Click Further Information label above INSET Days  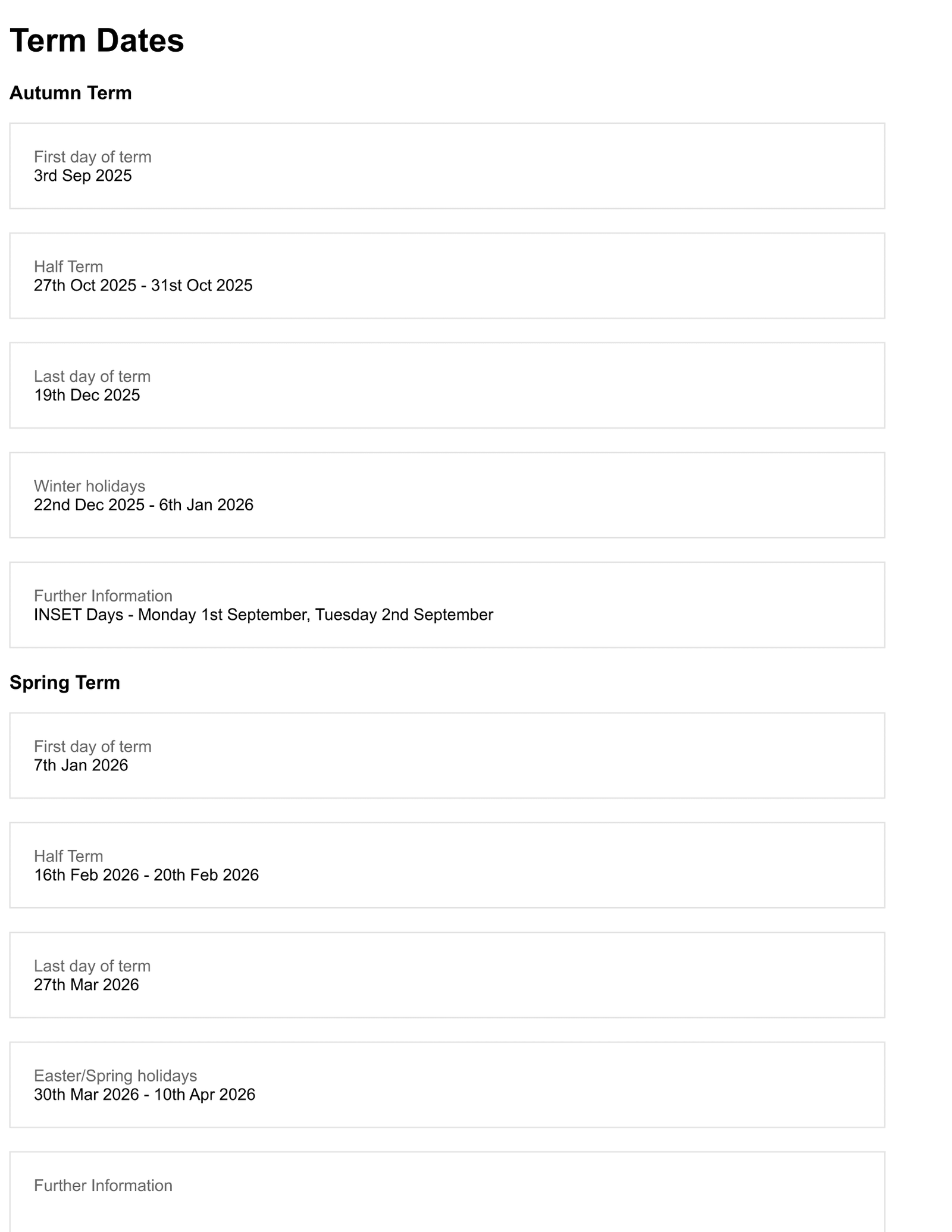[x=103, y=595]
